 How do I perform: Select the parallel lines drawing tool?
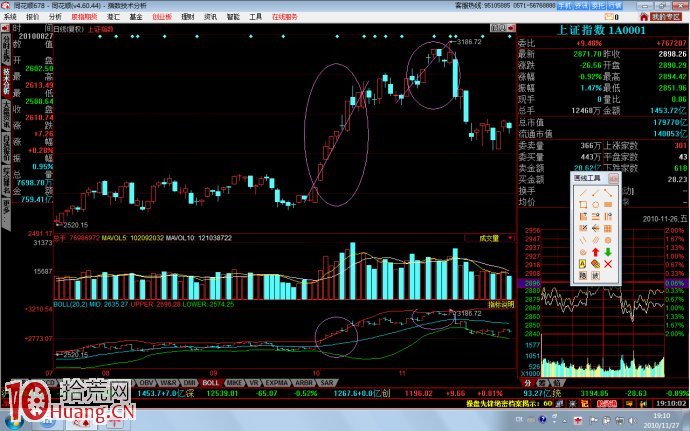click(x=583, y=240)
